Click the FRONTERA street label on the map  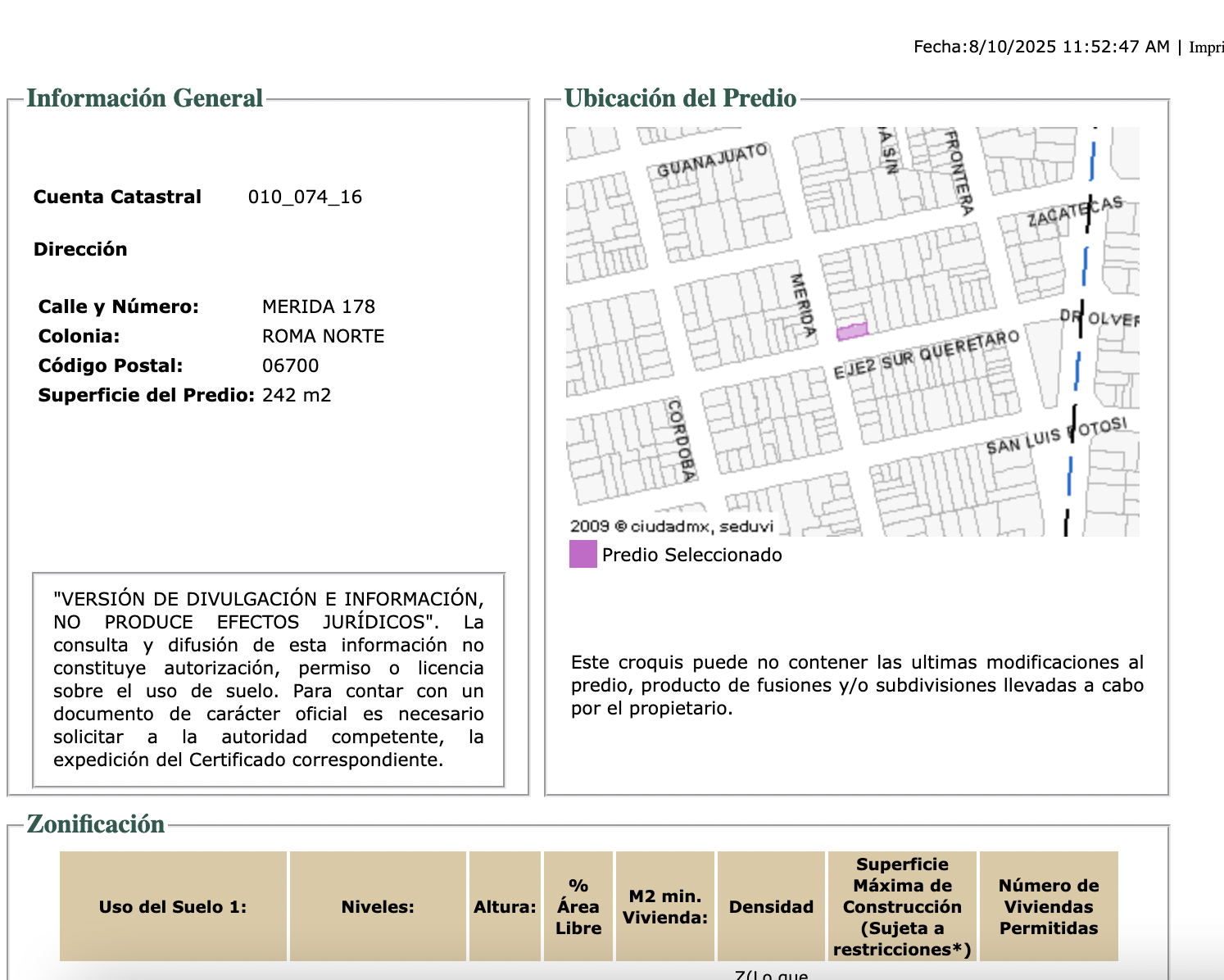pos(958,172)
